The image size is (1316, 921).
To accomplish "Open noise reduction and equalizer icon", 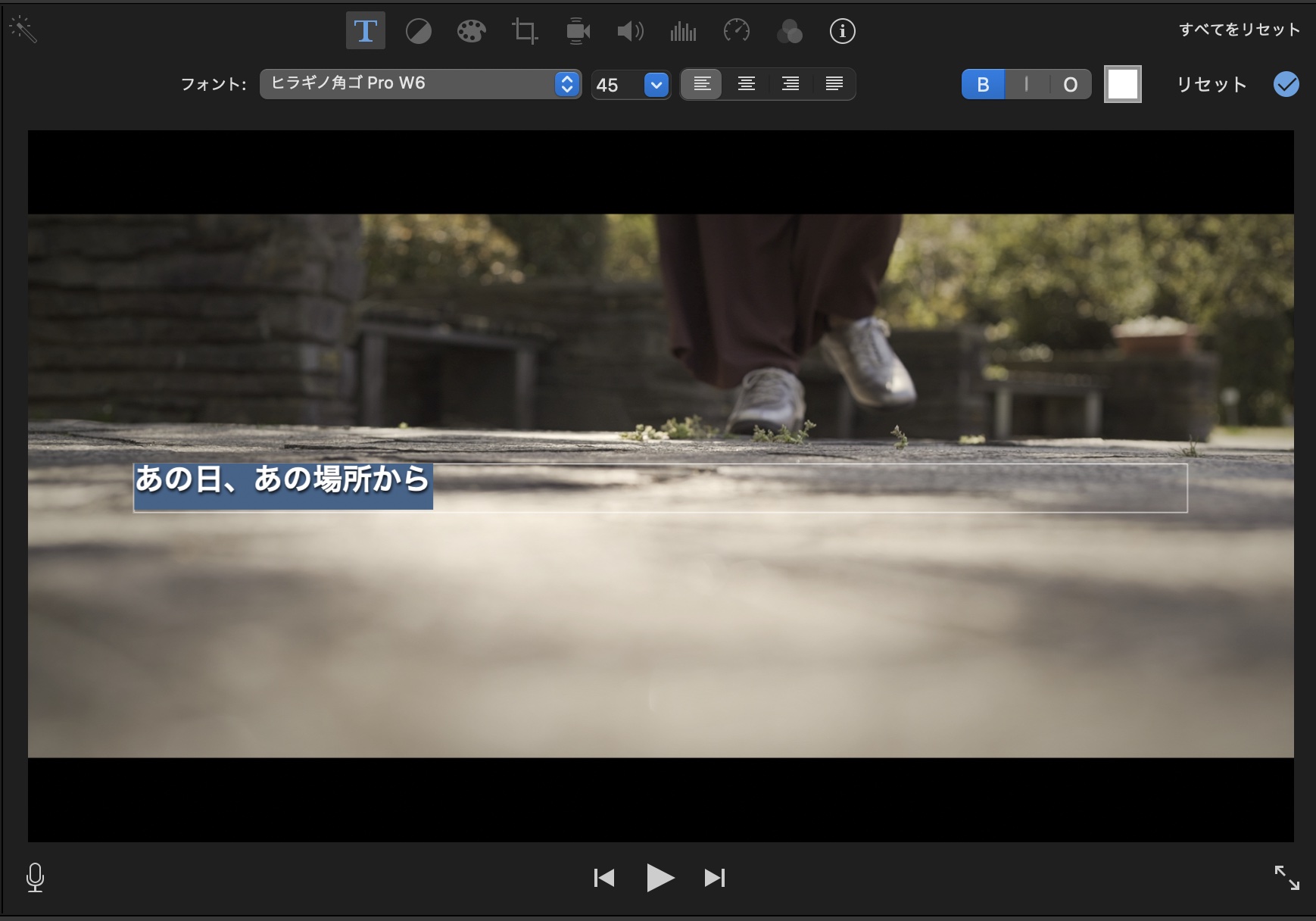I will tap(683, 31).
